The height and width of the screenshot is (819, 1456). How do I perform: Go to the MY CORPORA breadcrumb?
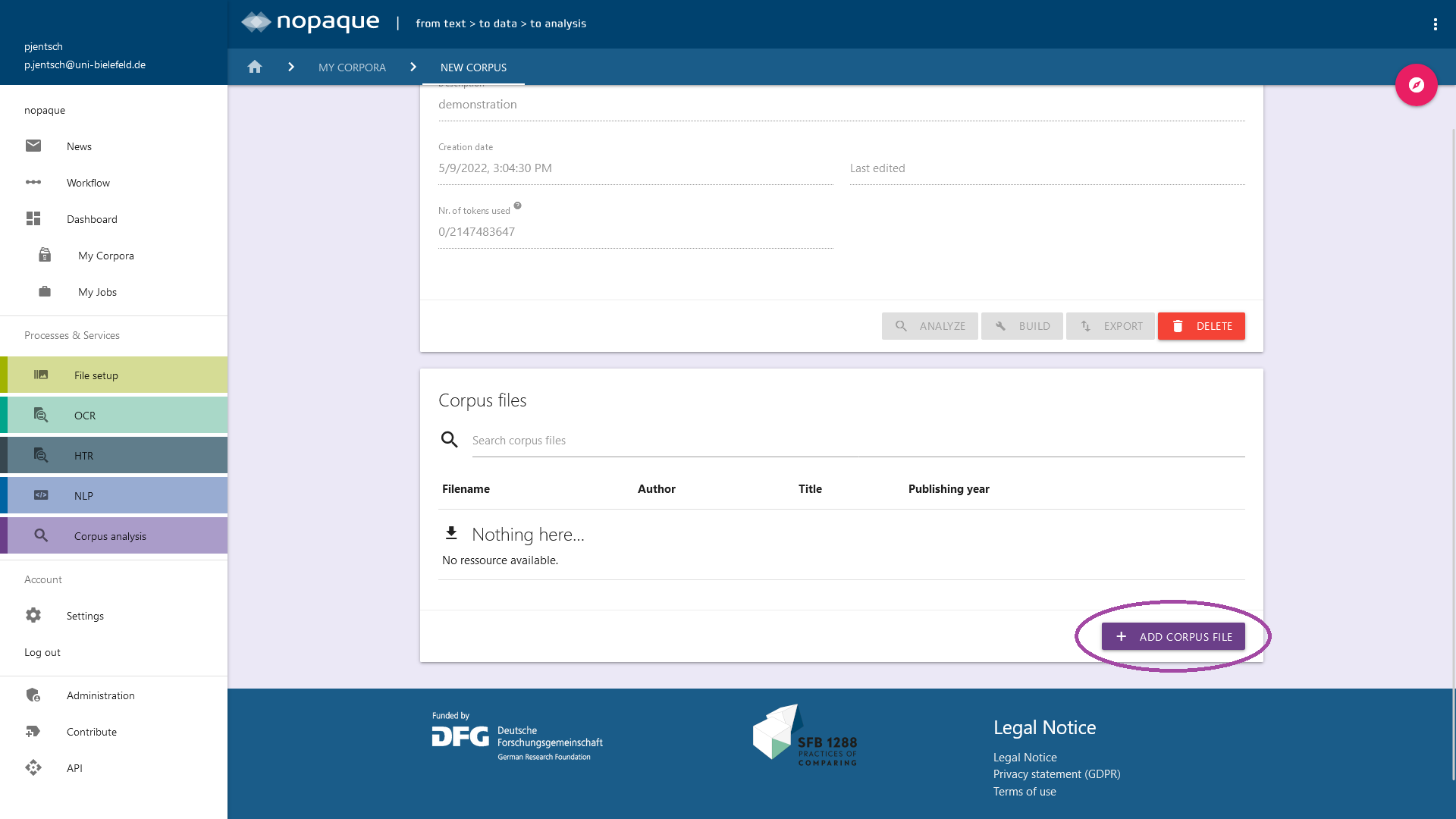click(x=352, y=67)
